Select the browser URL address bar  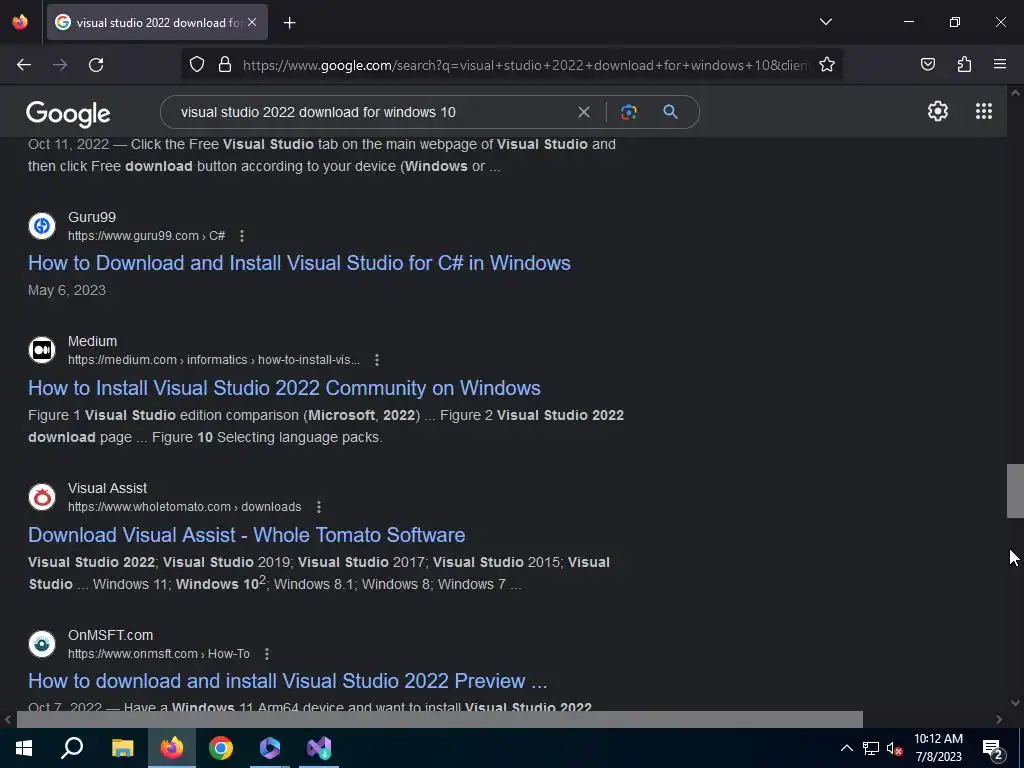pos(524,65)
